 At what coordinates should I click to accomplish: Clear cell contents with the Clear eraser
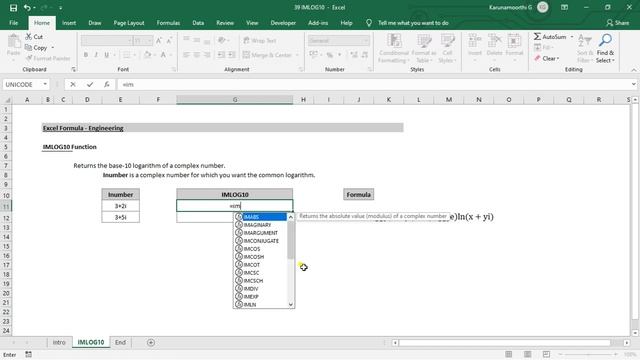pos(537,58)
